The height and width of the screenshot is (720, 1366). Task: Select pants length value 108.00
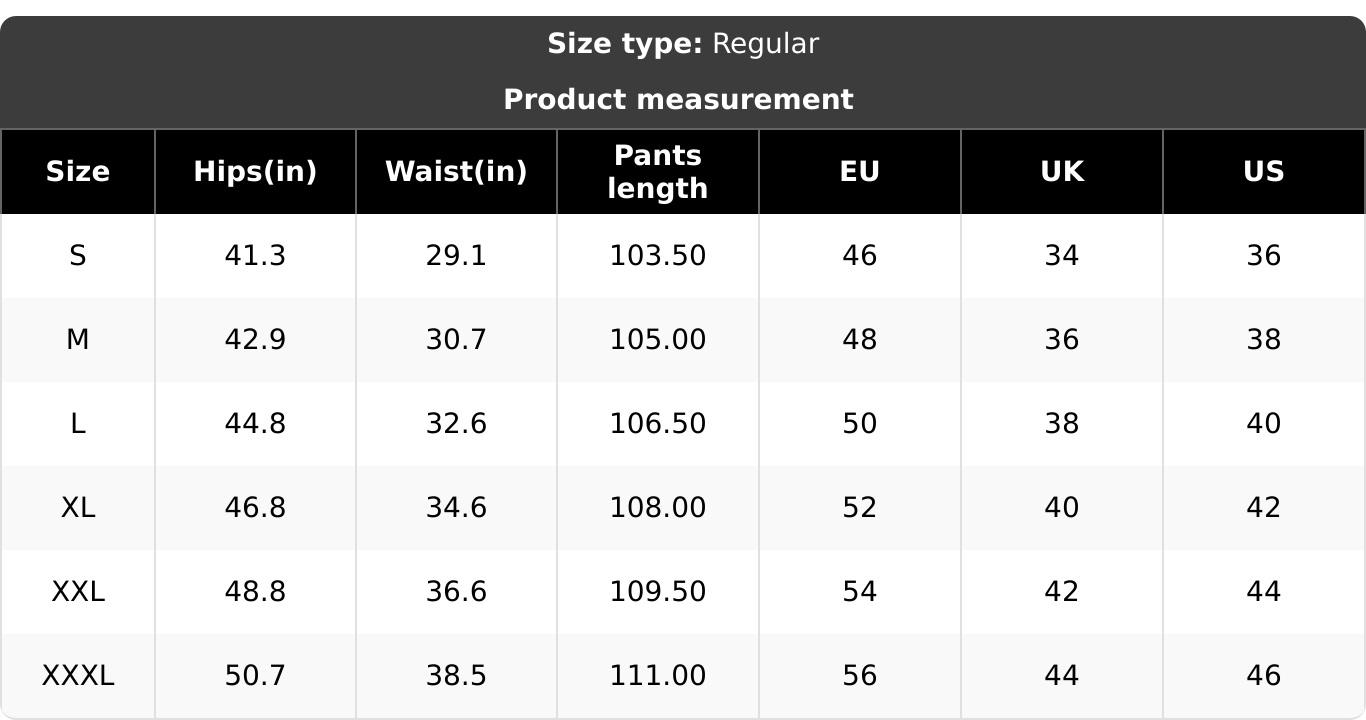click(x=658, y=508)
